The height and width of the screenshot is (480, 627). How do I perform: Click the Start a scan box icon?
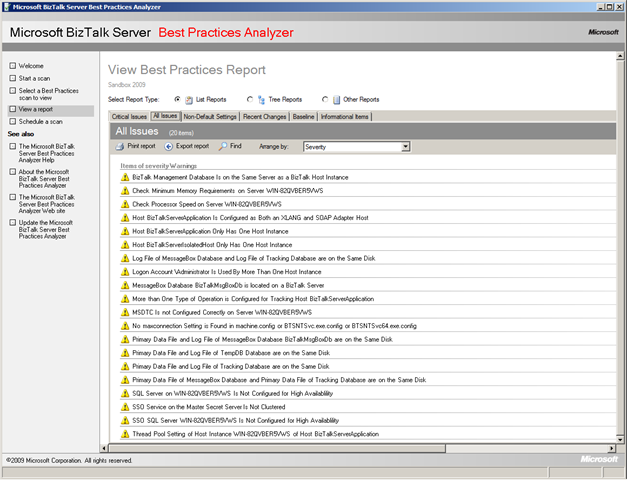point(13,78)
